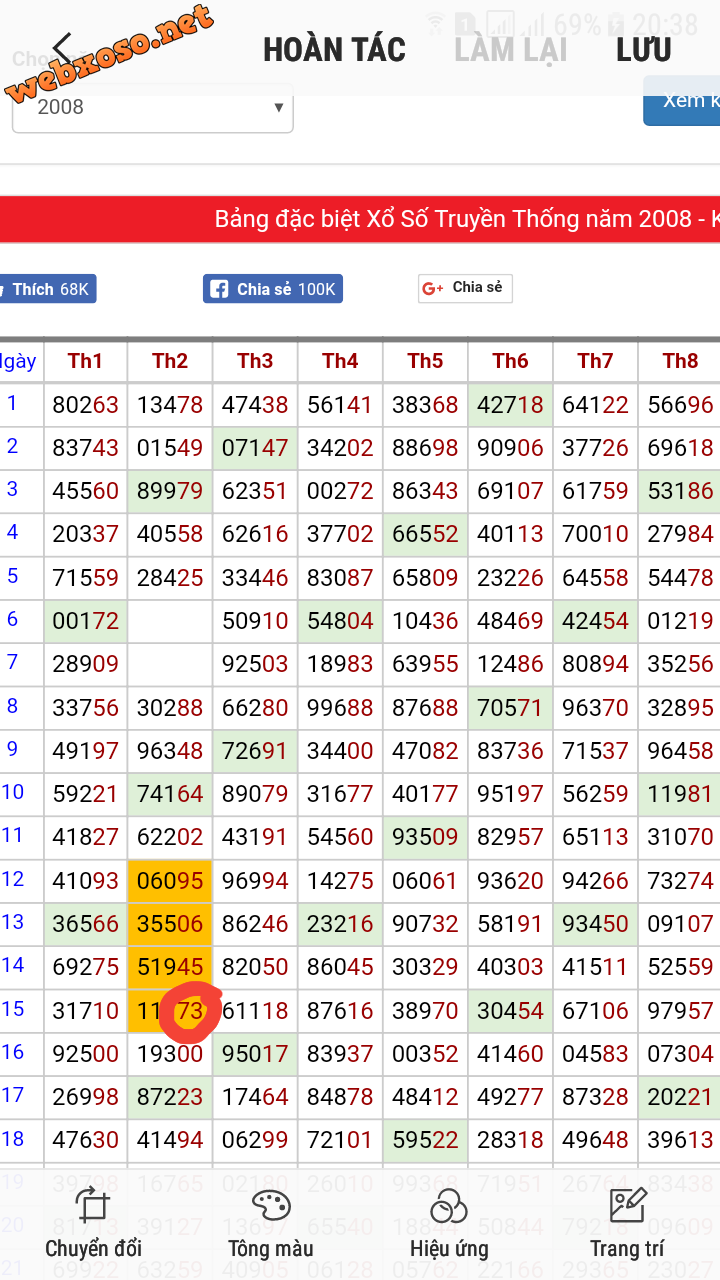Select the orange highlighted cell 06095

pos(170,881)
